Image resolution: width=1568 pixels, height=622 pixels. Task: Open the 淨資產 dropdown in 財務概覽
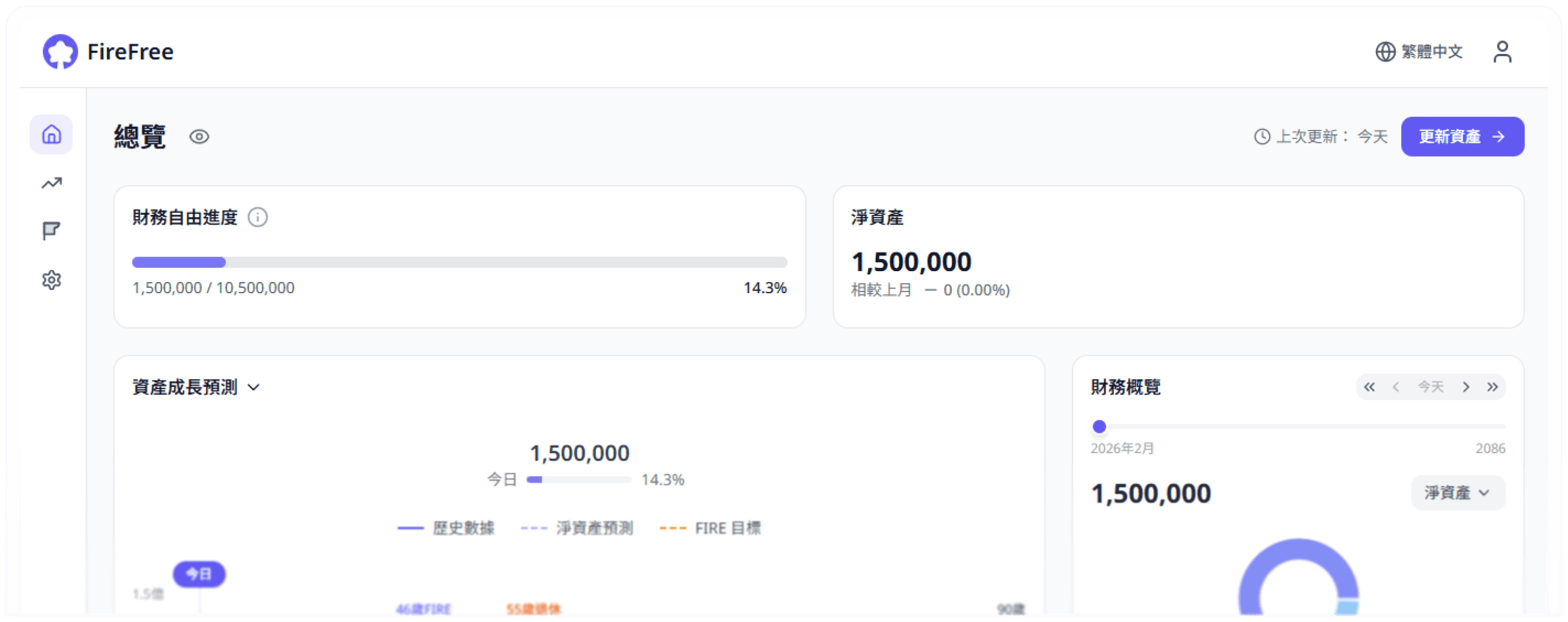click(x=1457, y=493)
